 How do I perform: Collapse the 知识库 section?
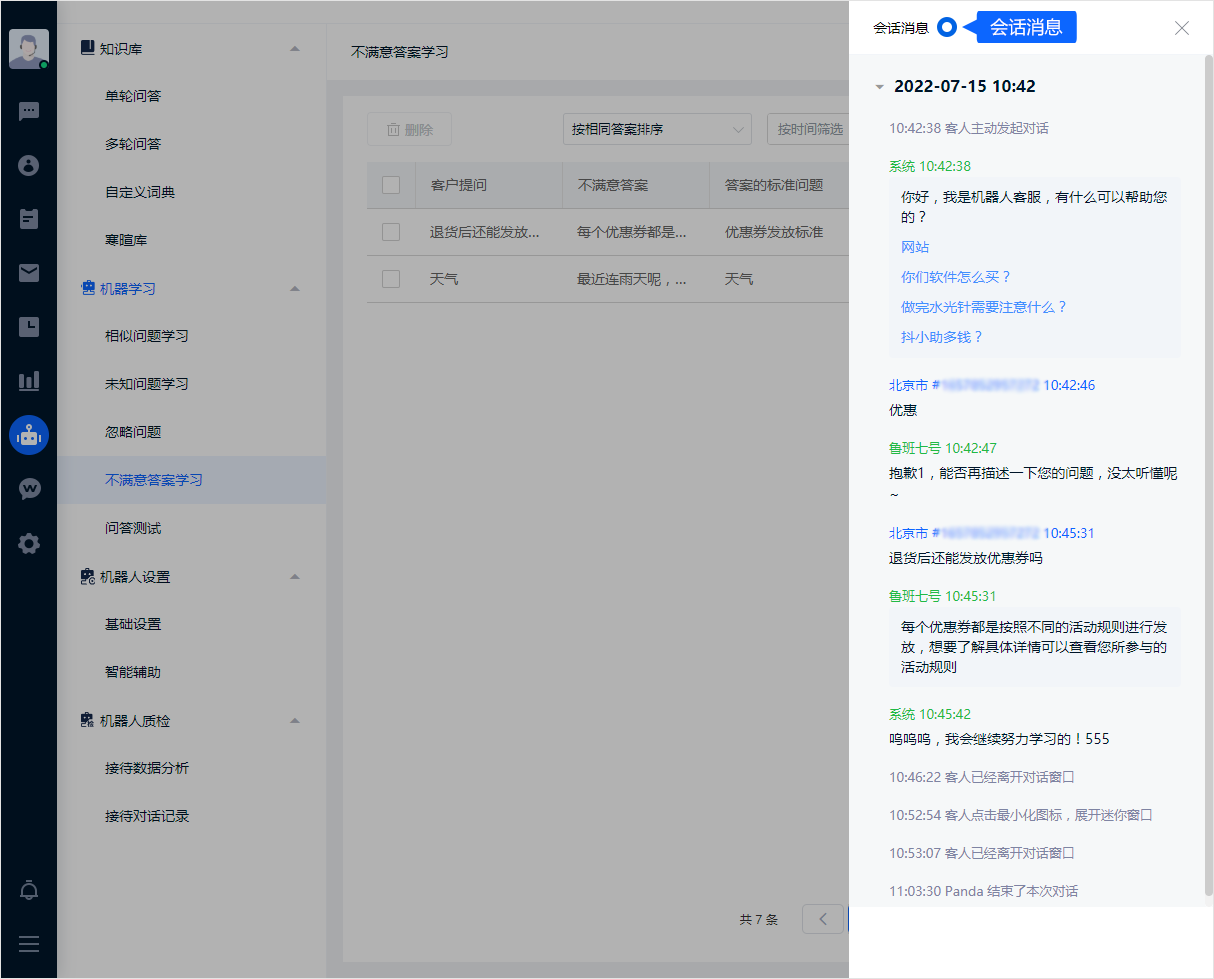pos(294,48)
